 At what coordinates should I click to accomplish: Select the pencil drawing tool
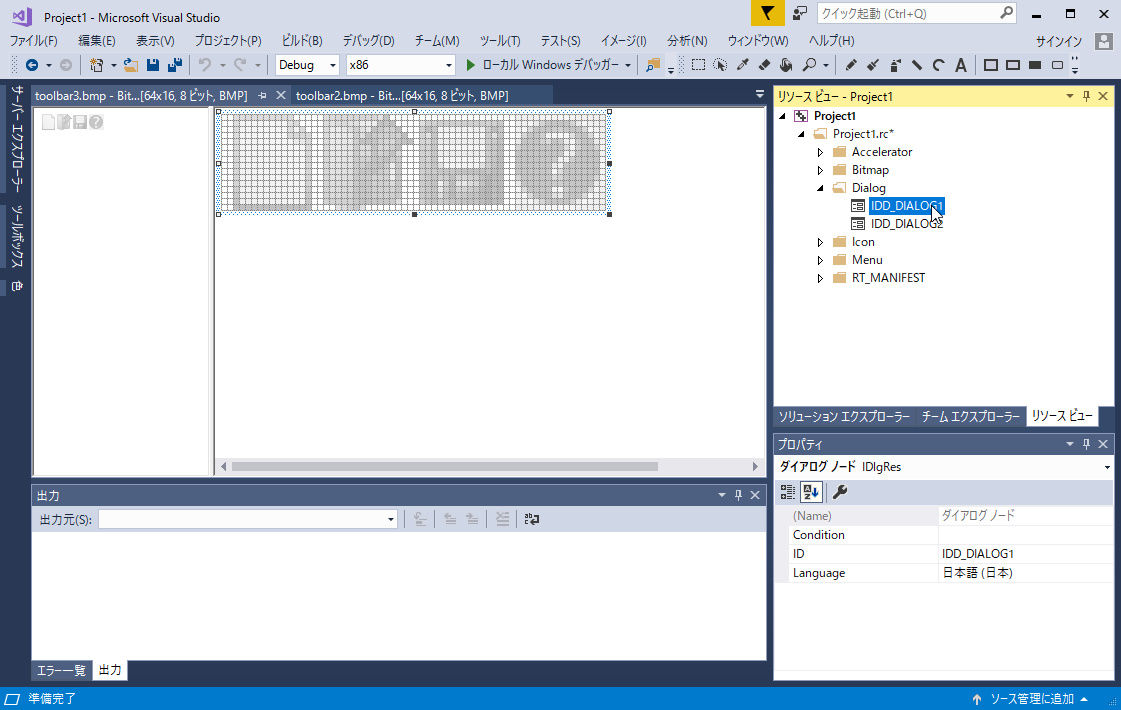[x=851, y=65]
